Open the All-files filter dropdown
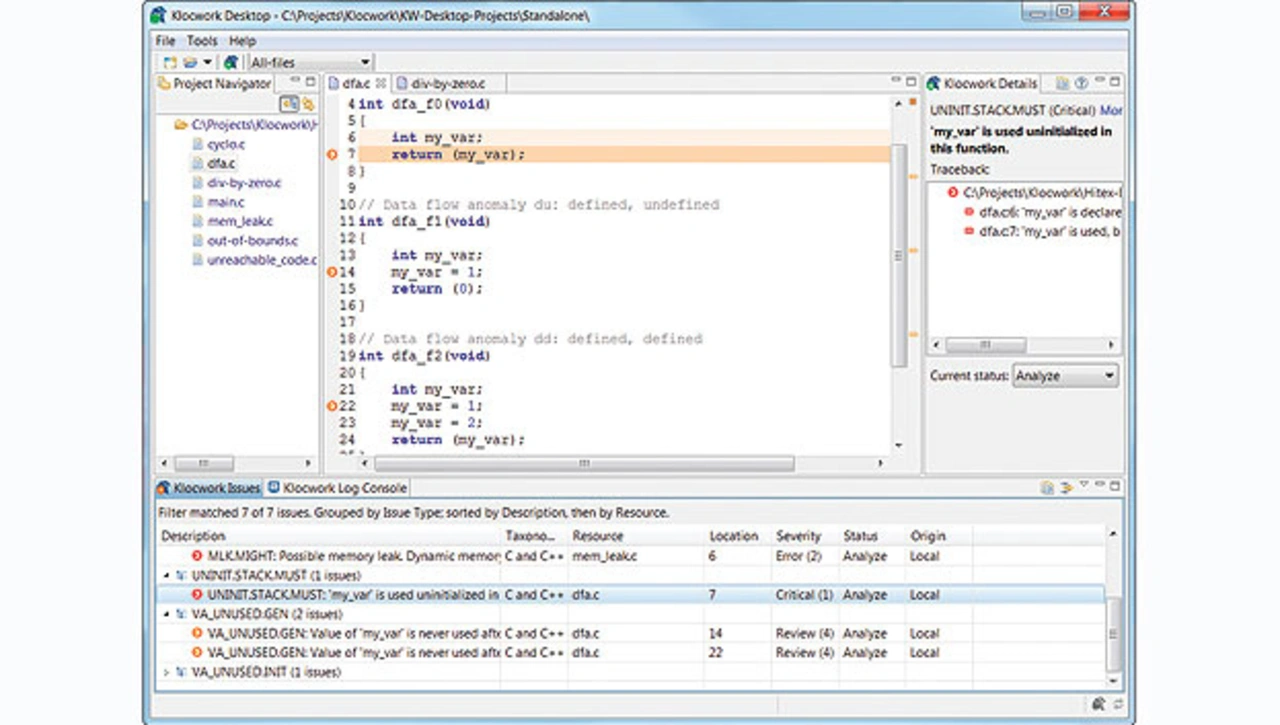Viewport: 1280px width, 725px height. coord(310,62)
